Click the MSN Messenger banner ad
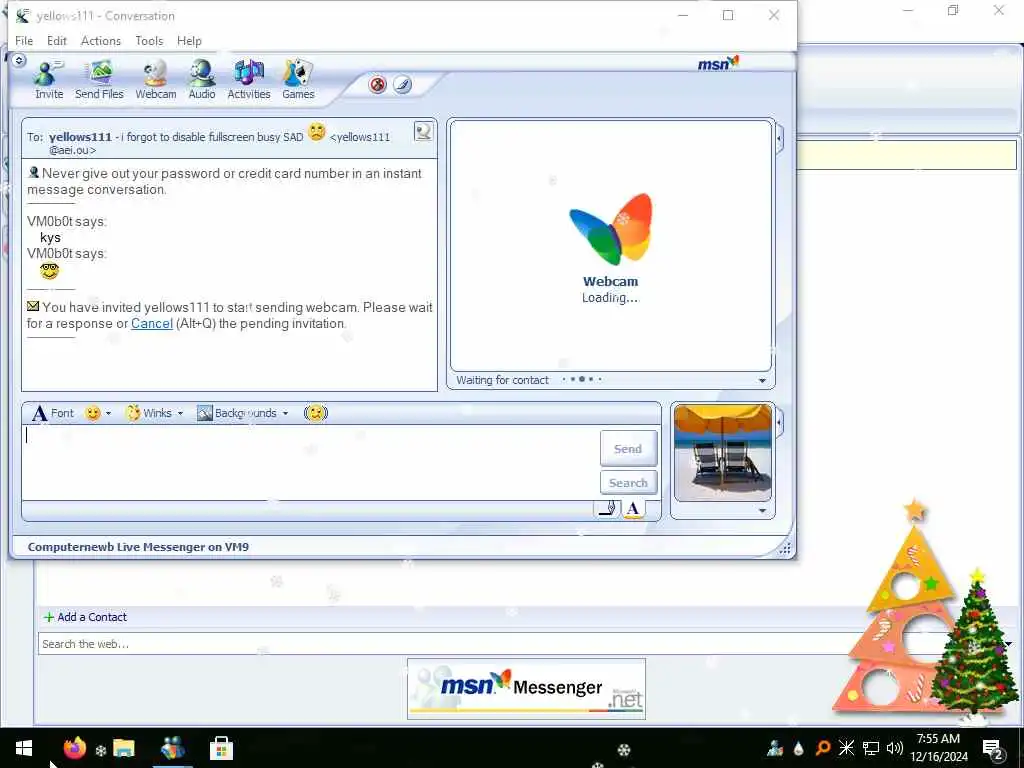Screen dimensions: 1024x768 pos(526,689)
